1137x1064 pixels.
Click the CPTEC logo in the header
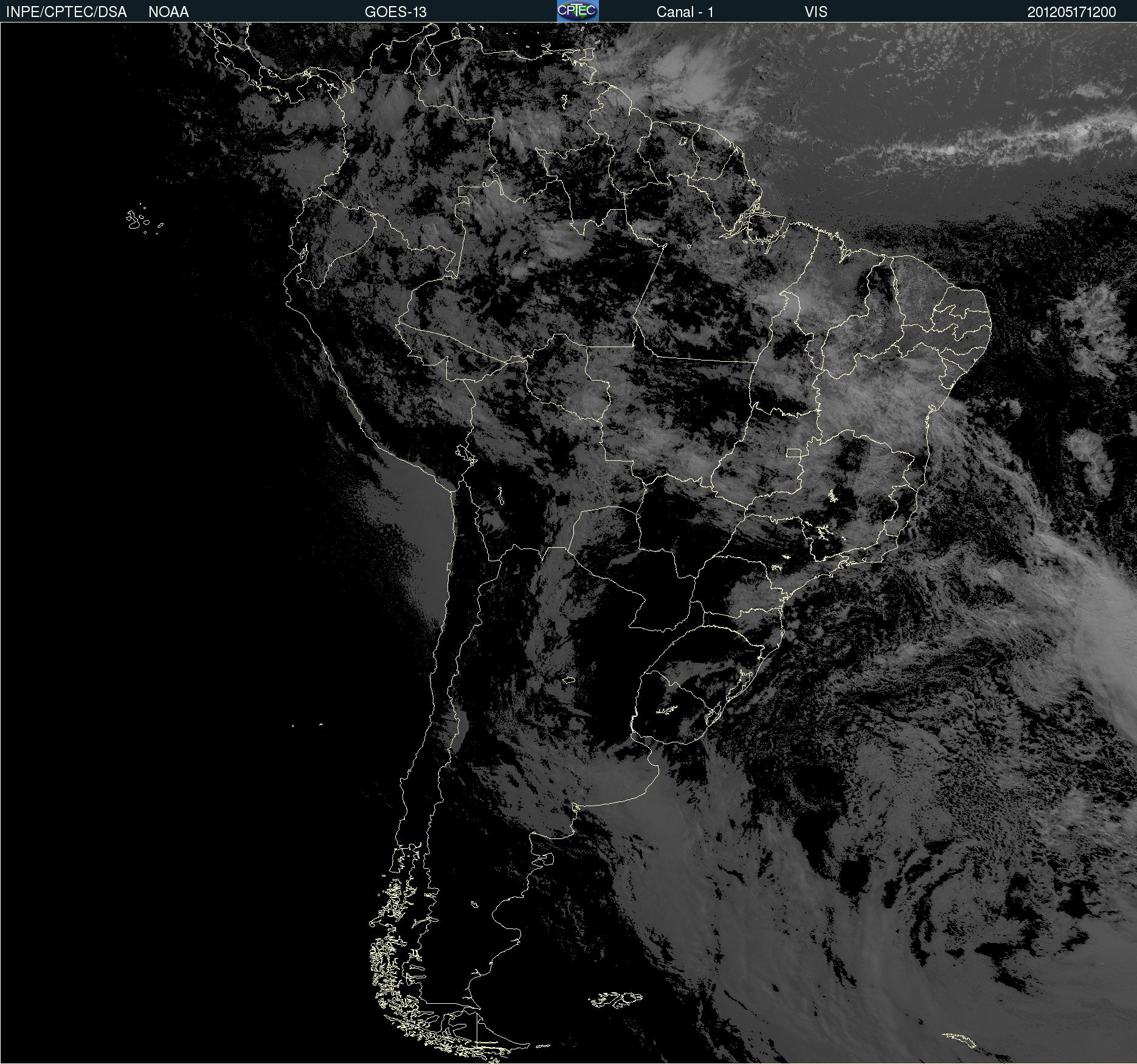[578, 11]
